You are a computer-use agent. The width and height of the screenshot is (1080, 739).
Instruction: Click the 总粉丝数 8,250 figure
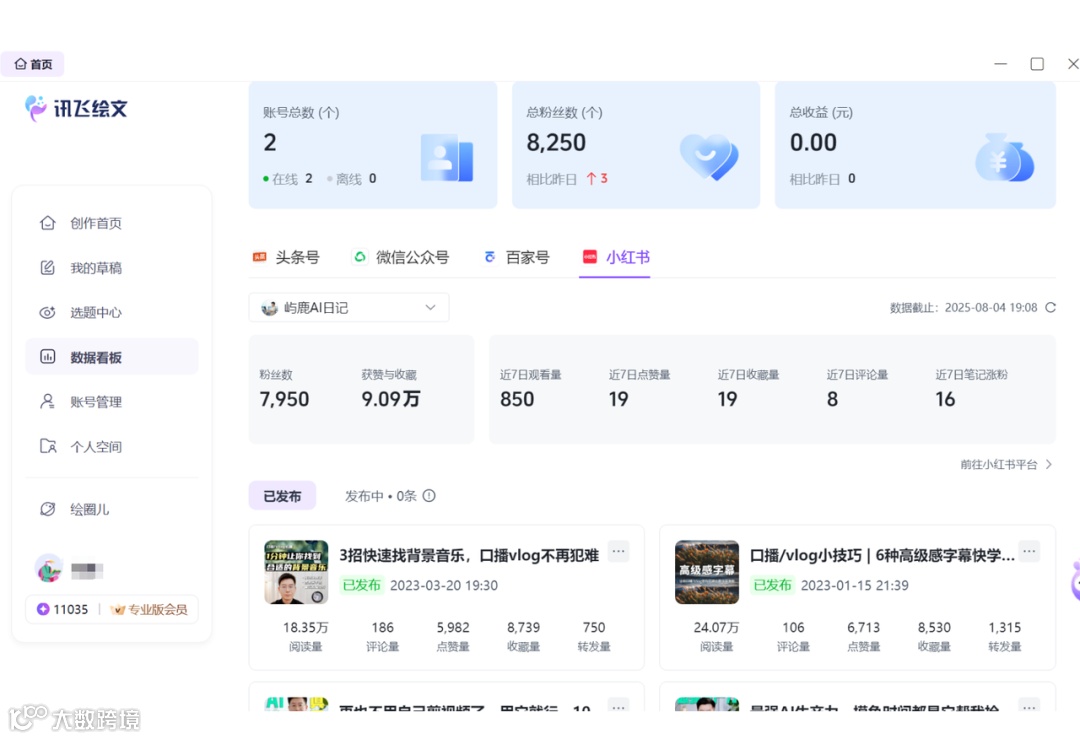tap(556, 143)
